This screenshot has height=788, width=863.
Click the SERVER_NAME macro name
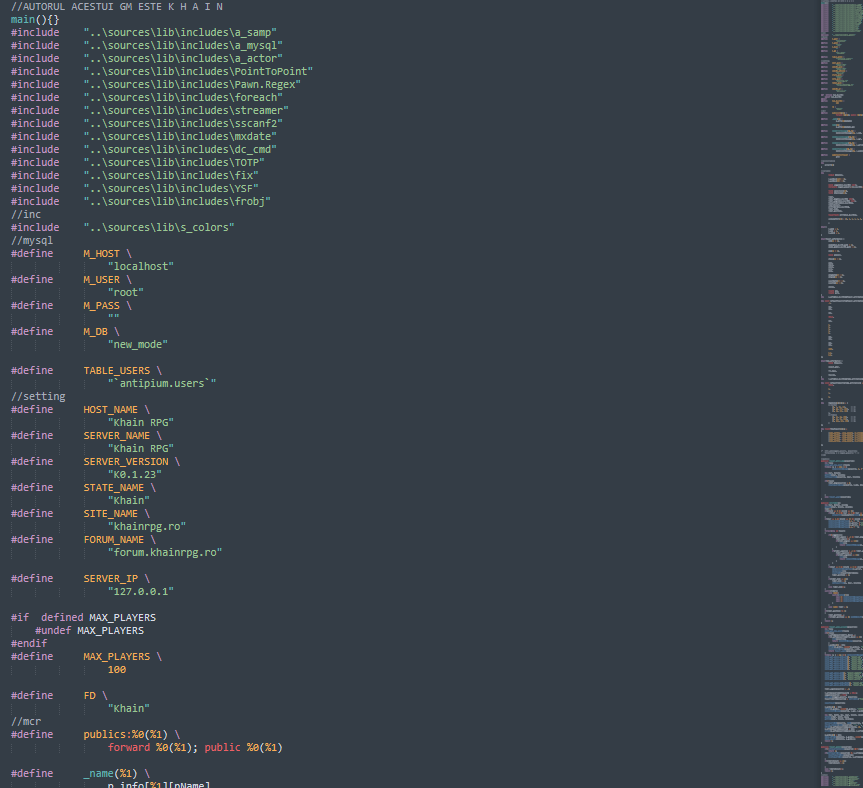117,436
